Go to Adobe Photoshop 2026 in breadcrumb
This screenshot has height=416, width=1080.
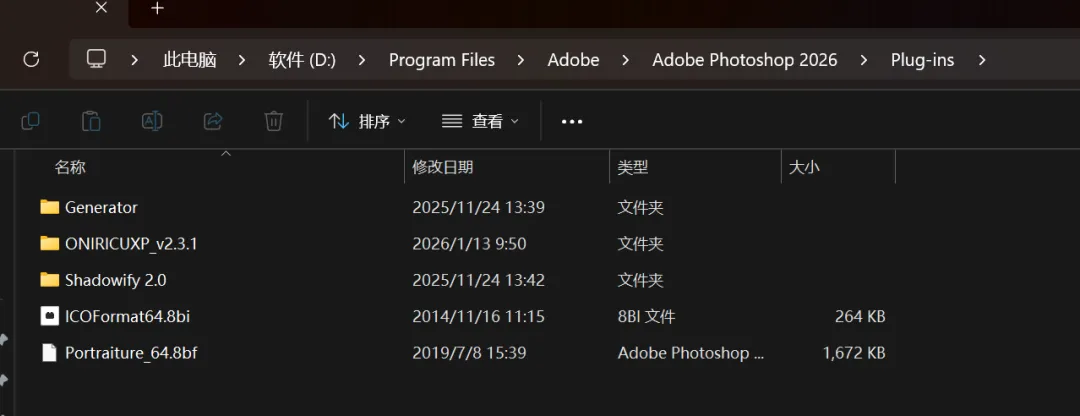pos(745,60)
